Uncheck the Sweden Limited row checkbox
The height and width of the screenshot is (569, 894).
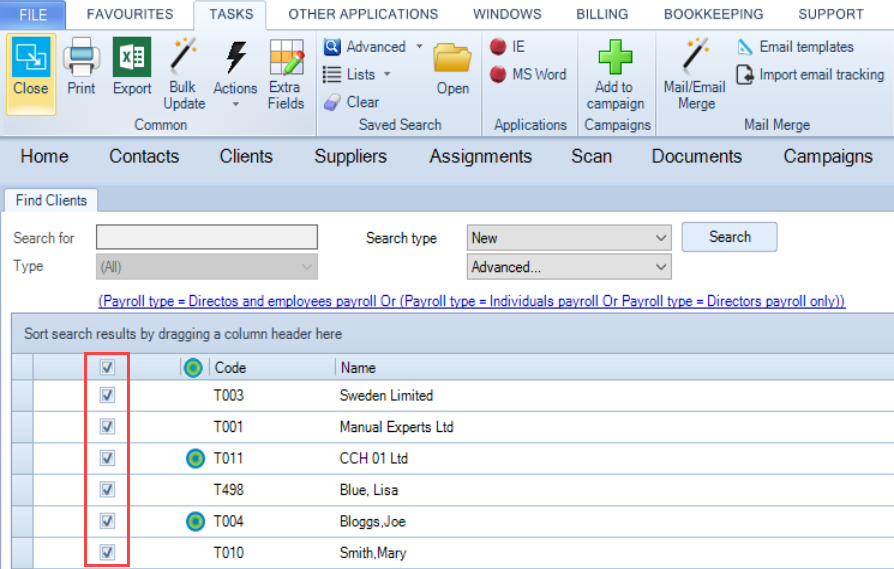pyautogui.click(x=107, y=395)
